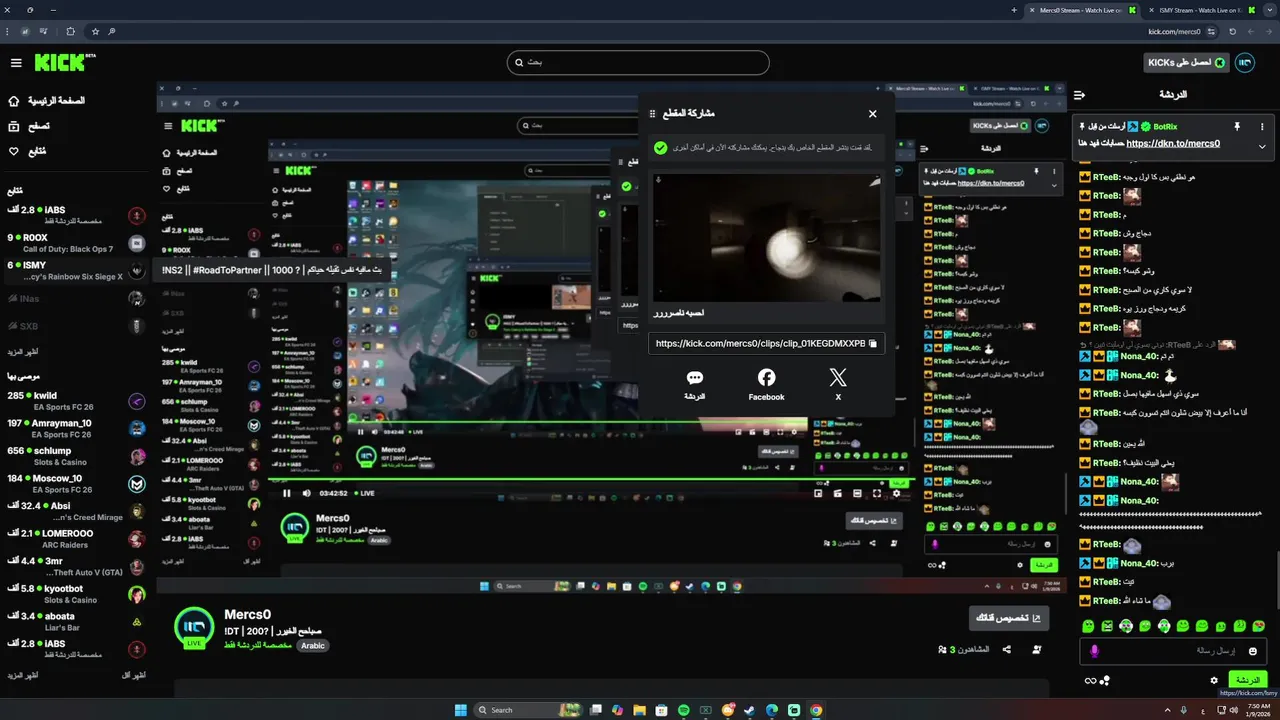The height and width of the screenshot is (720, 1280).
Task: Click the customize channel button
Action: [1009, 619]
